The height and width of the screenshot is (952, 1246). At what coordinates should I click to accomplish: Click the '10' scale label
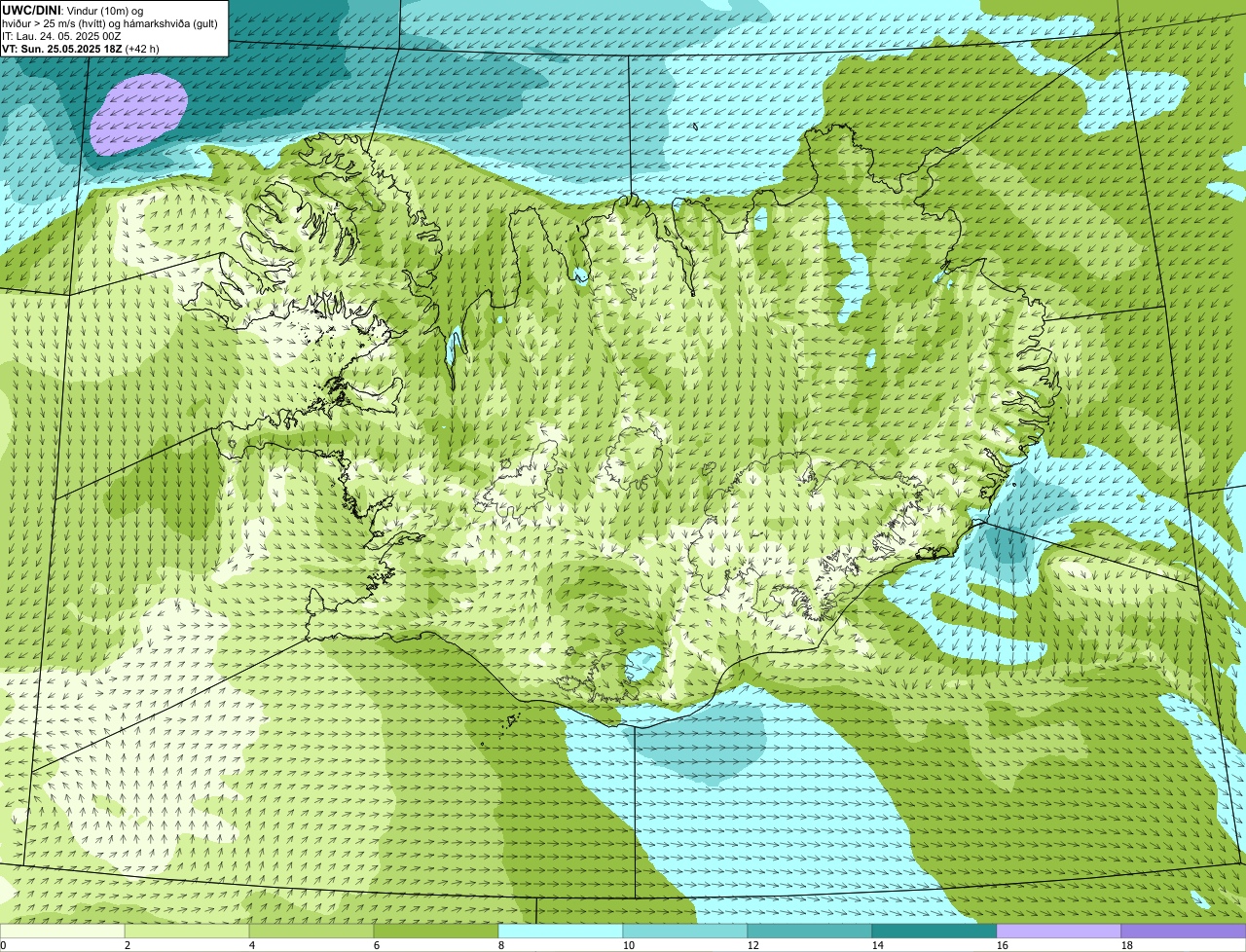(629, 945)
